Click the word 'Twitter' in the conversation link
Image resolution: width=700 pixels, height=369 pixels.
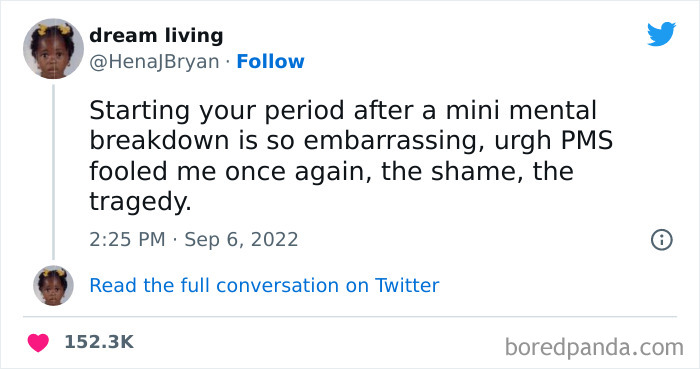pyautogui.click(x=407, y=286)
